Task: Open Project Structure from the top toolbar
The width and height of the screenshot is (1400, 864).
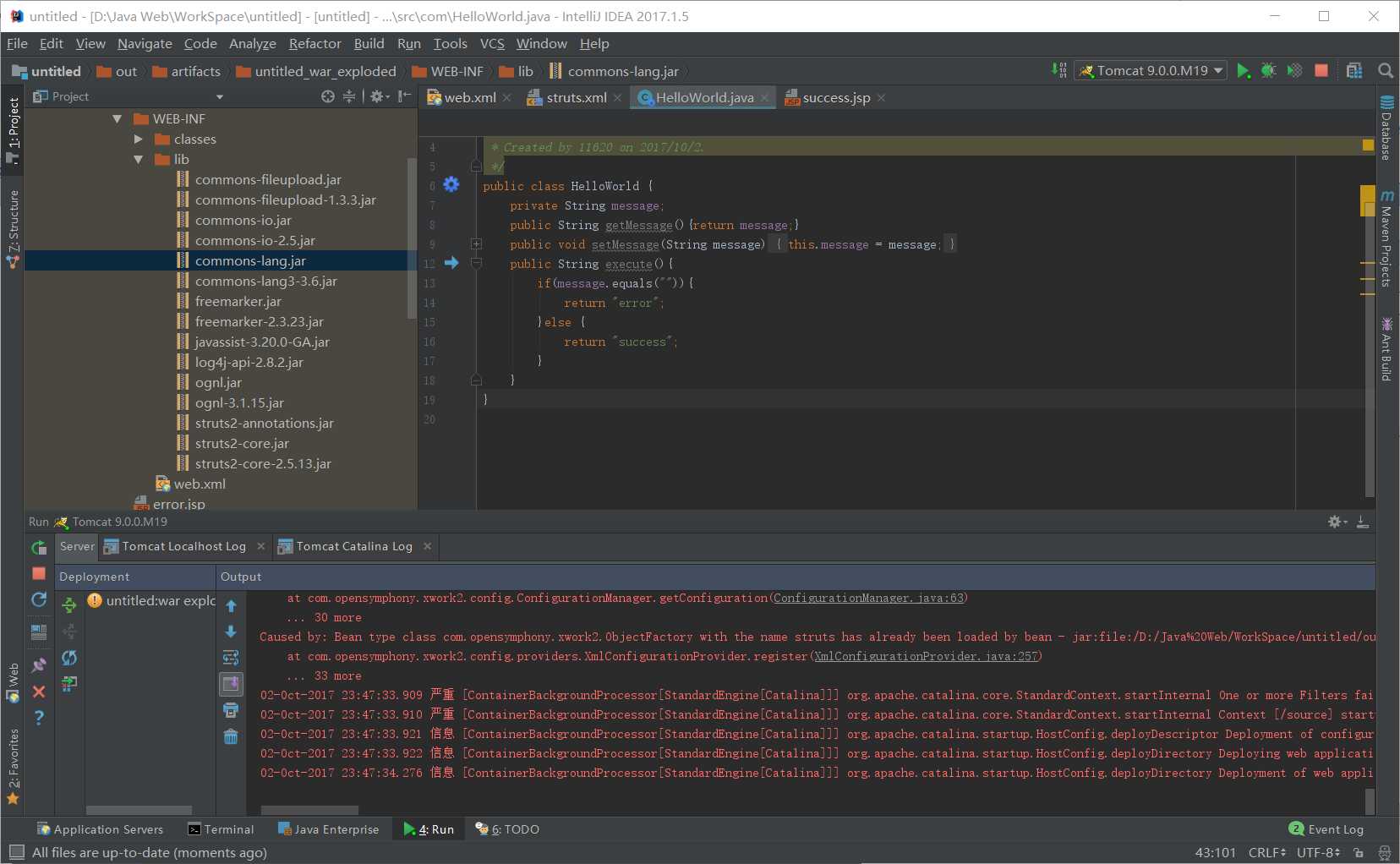Action: coord(1354,71)
